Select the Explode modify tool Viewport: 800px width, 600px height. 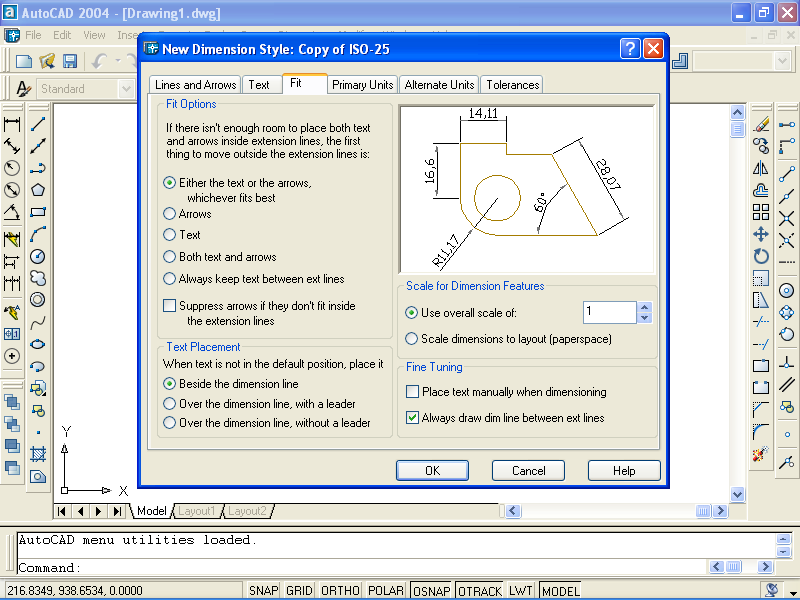click(761, 454)
